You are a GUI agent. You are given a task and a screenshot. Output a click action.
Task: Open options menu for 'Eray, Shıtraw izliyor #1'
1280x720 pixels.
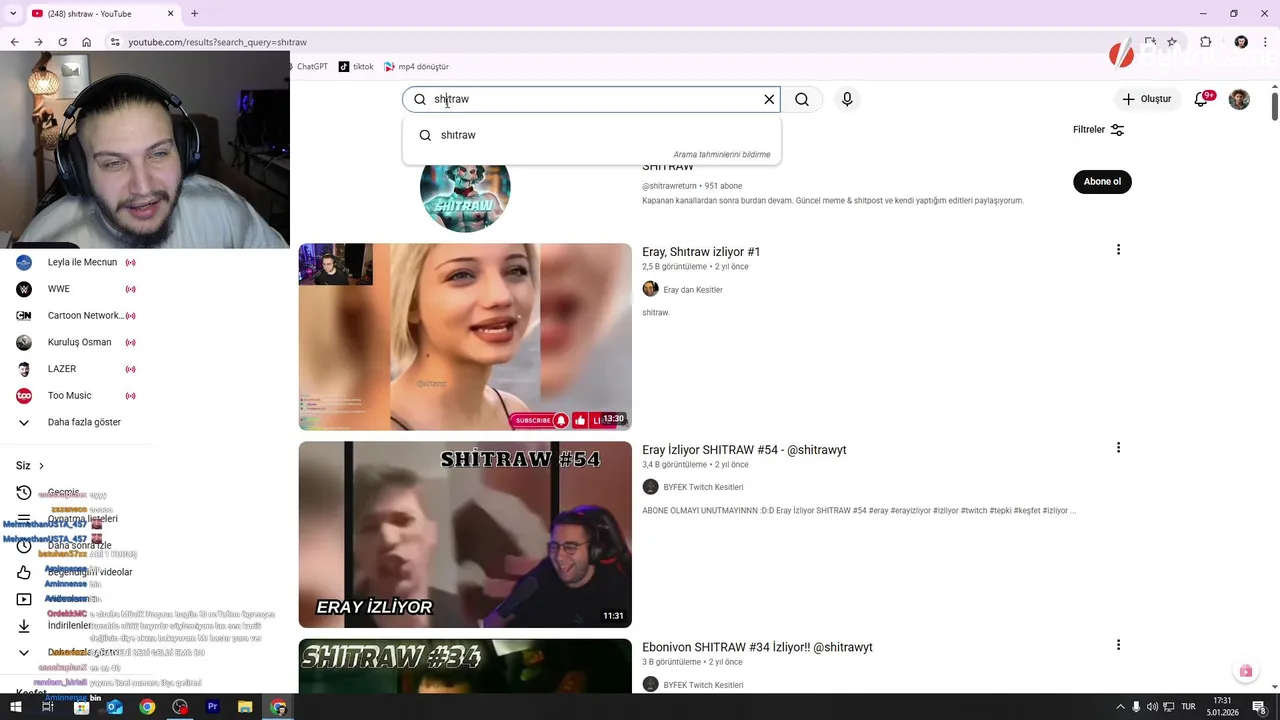pos(1118,250)
